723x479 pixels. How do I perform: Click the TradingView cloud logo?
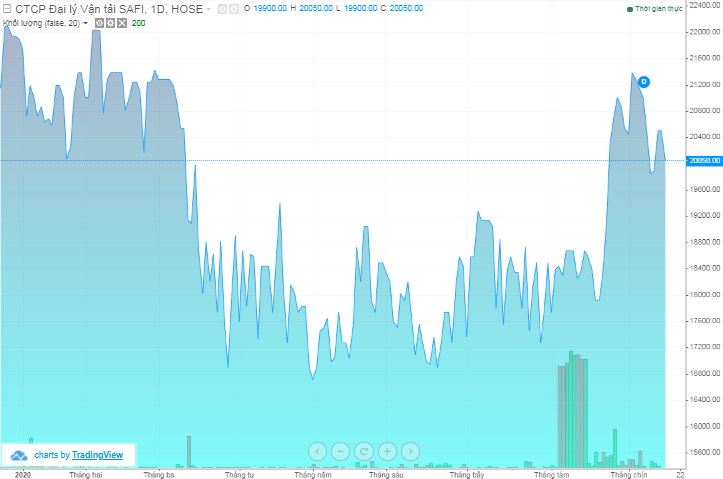[x=18, y=455]
